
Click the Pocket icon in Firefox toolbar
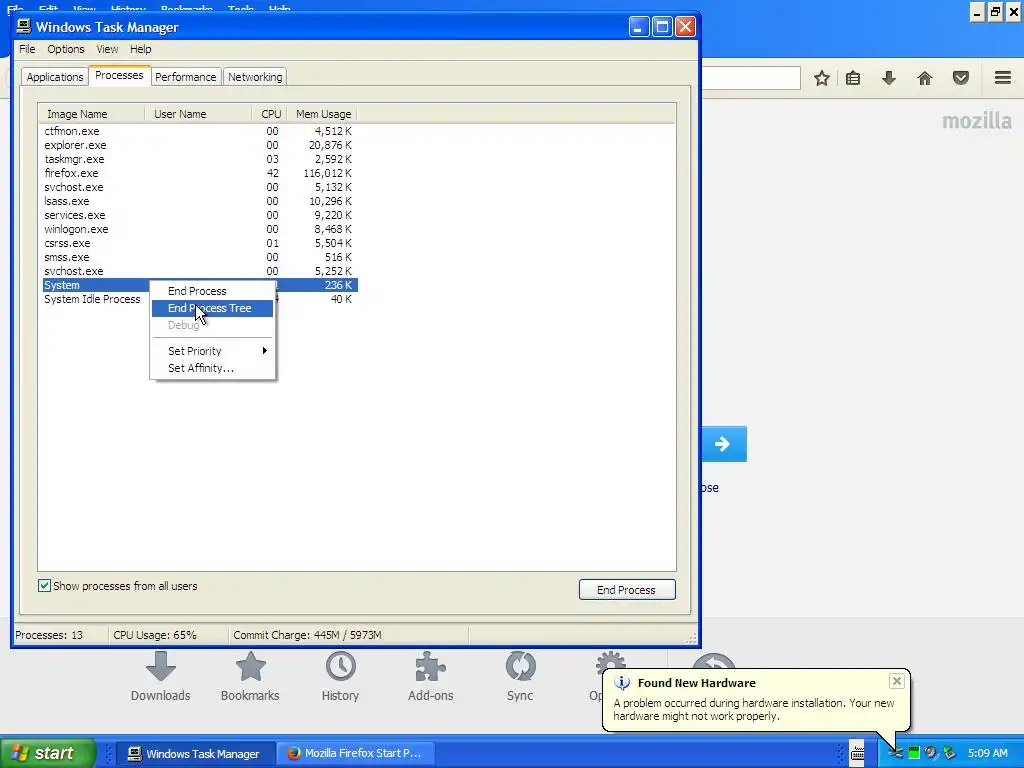point(961,78)
